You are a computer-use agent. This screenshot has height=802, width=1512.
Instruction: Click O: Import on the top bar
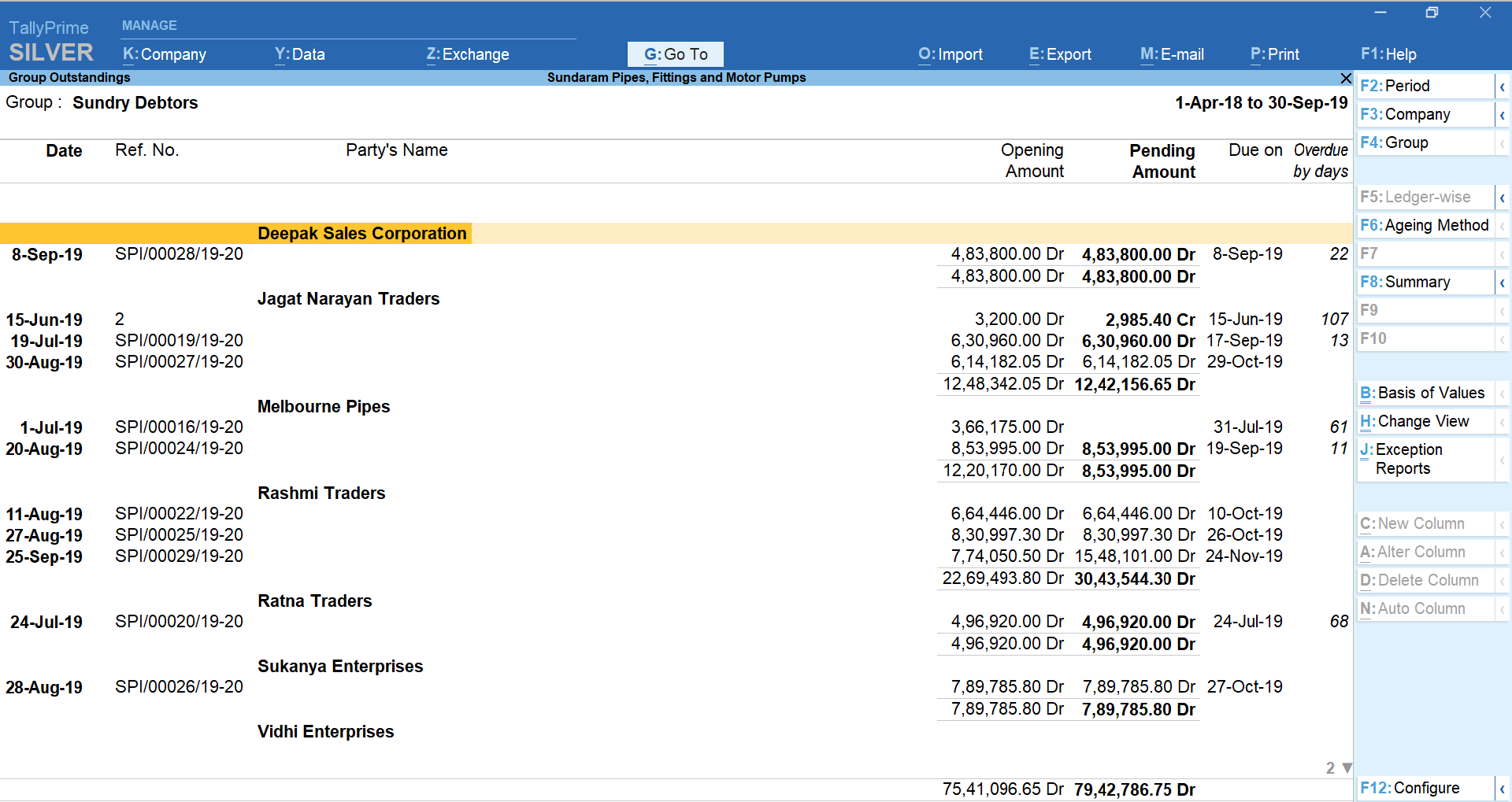950,54
